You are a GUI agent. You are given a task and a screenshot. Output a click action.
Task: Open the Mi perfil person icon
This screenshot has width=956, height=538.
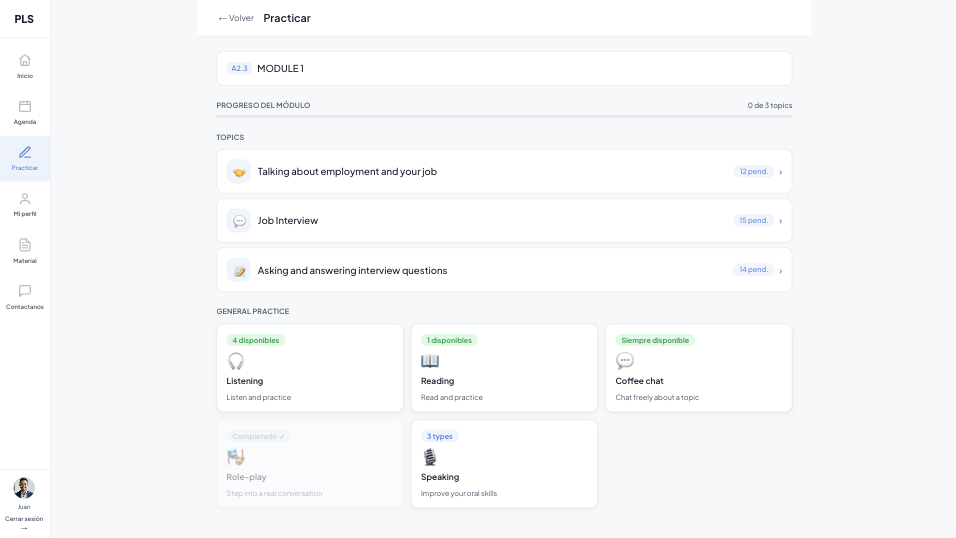[x=25, y=199]
